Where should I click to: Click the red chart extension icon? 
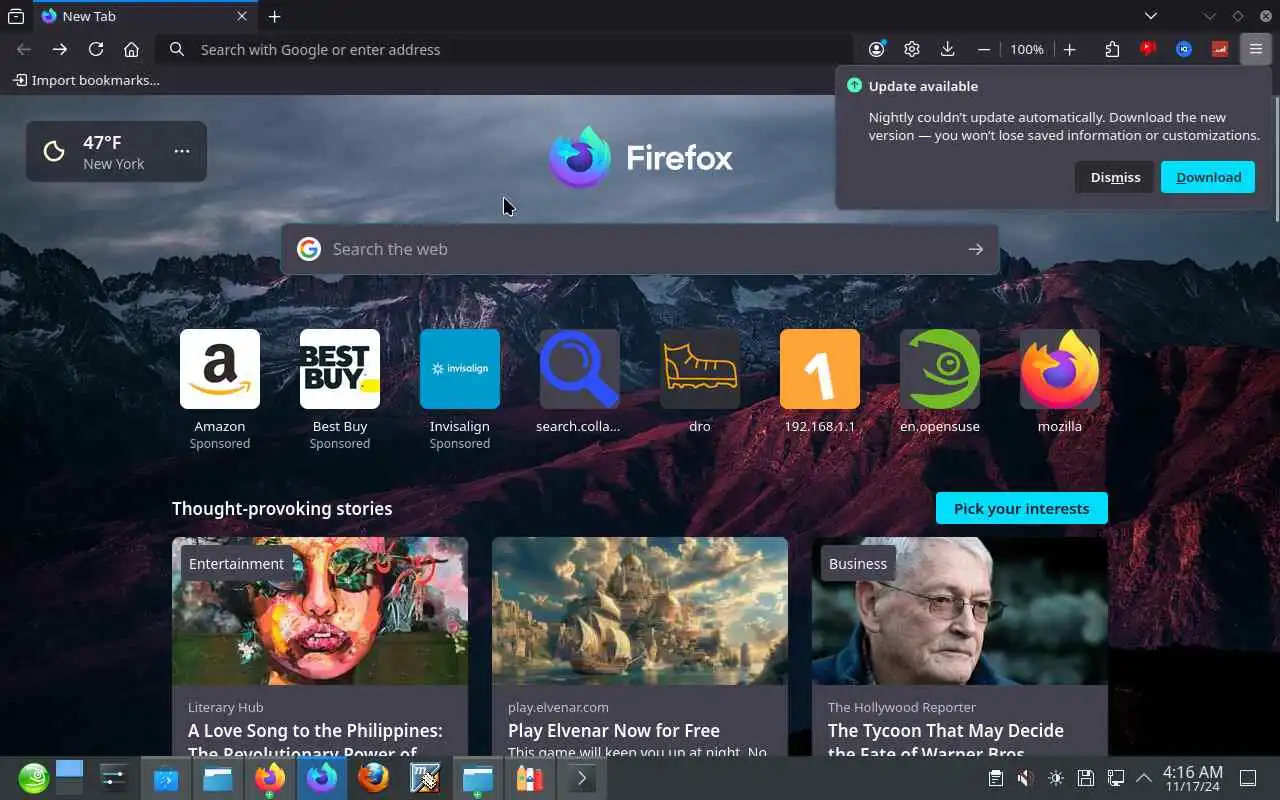pos(1220,49)
